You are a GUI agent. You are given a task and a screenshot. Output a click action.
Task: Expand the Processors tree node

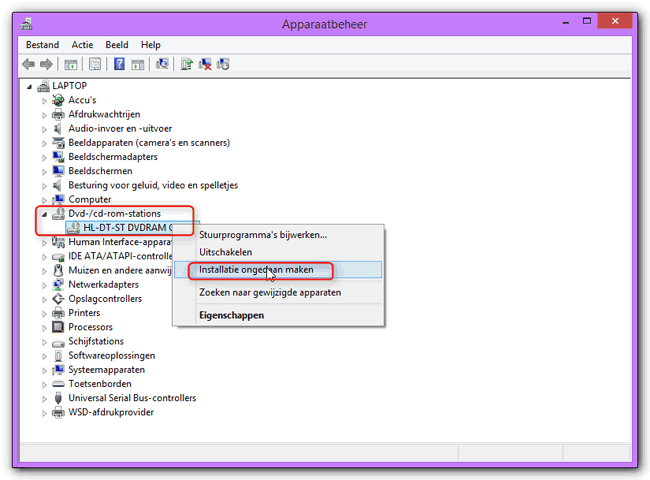43,327
